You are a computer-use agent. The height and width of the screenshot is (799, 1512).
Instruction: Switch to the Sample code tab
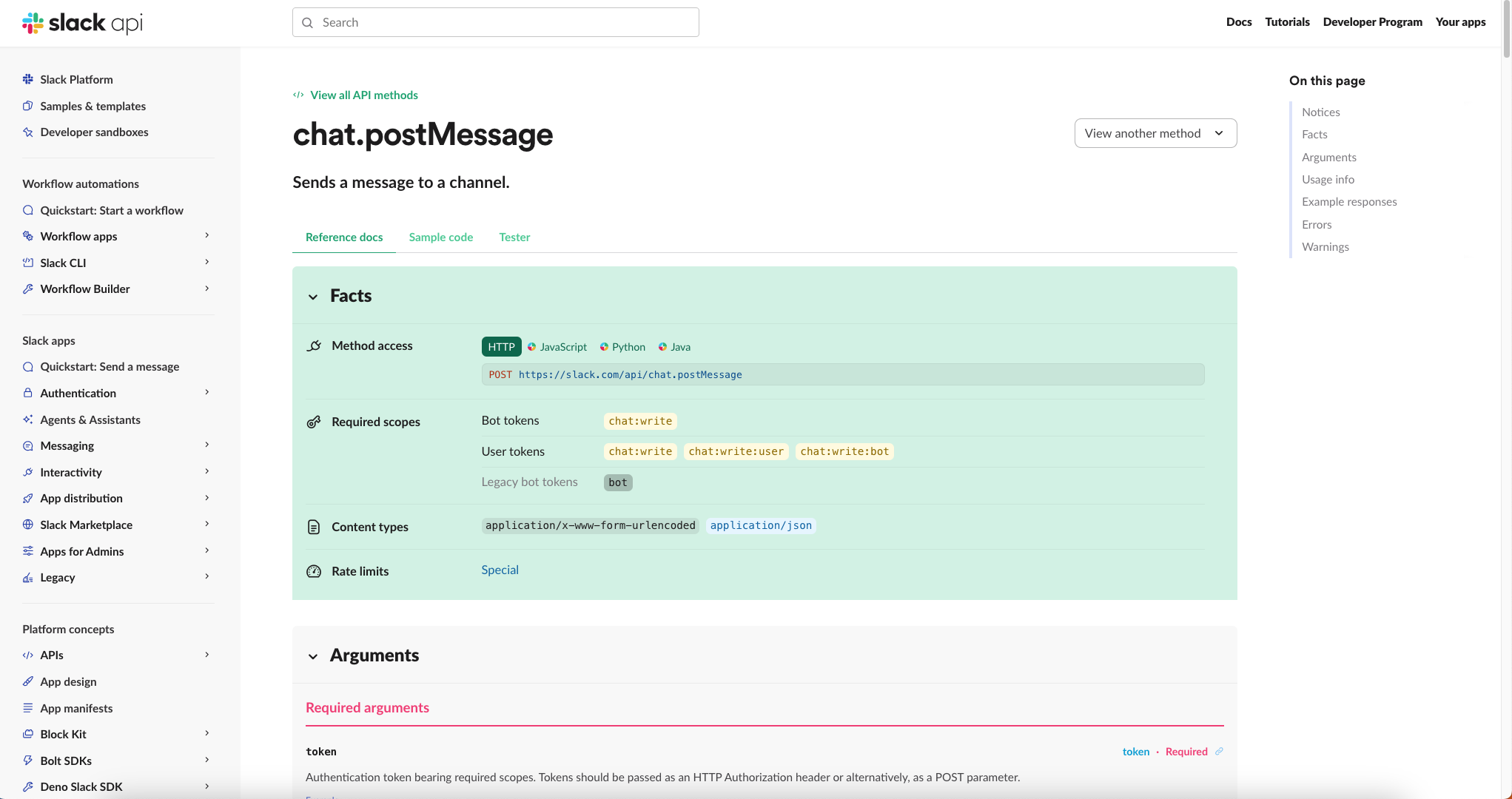click(441, 237)
